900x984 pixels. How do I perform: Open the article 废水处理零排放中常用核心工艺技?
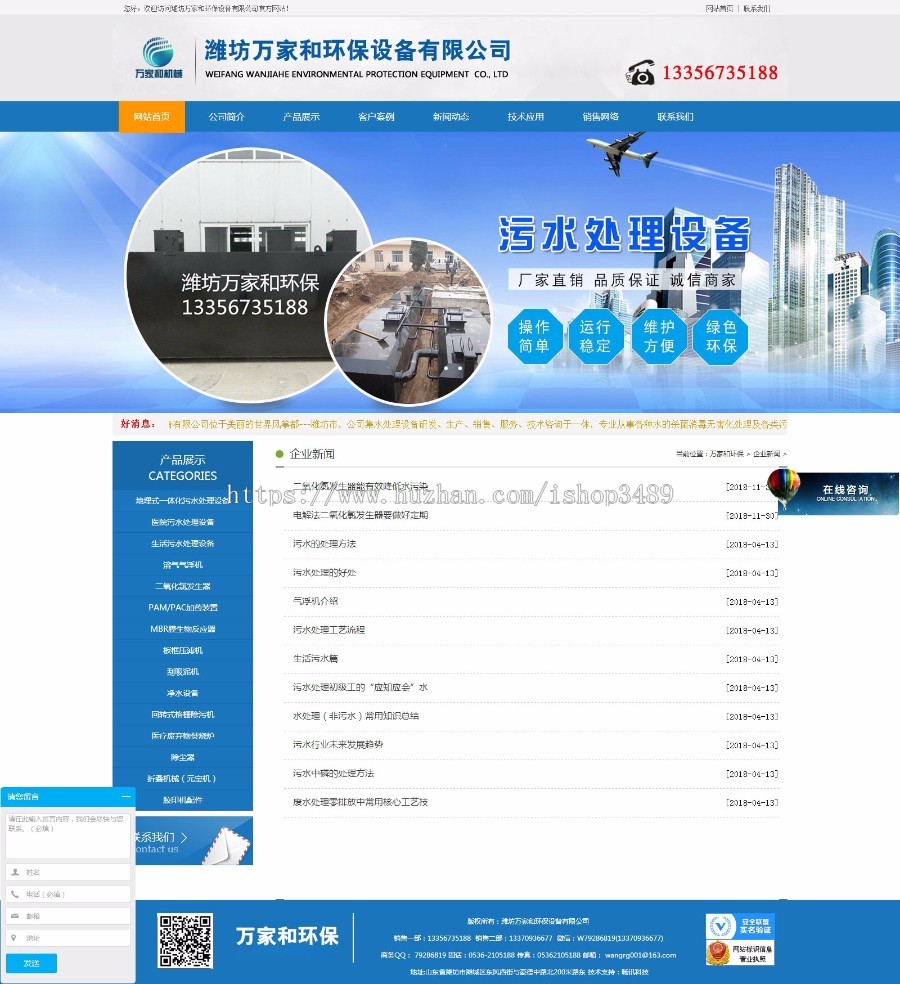point(360,802)
